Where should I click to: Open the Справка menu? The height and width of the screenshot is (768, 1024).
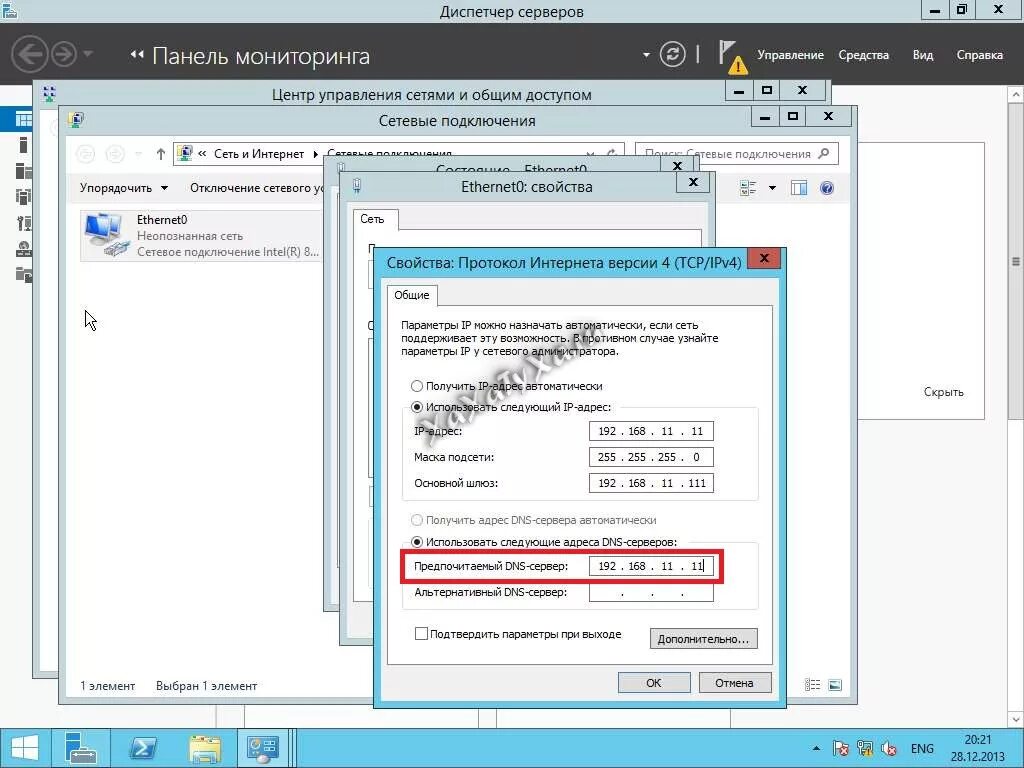(980, 55)
